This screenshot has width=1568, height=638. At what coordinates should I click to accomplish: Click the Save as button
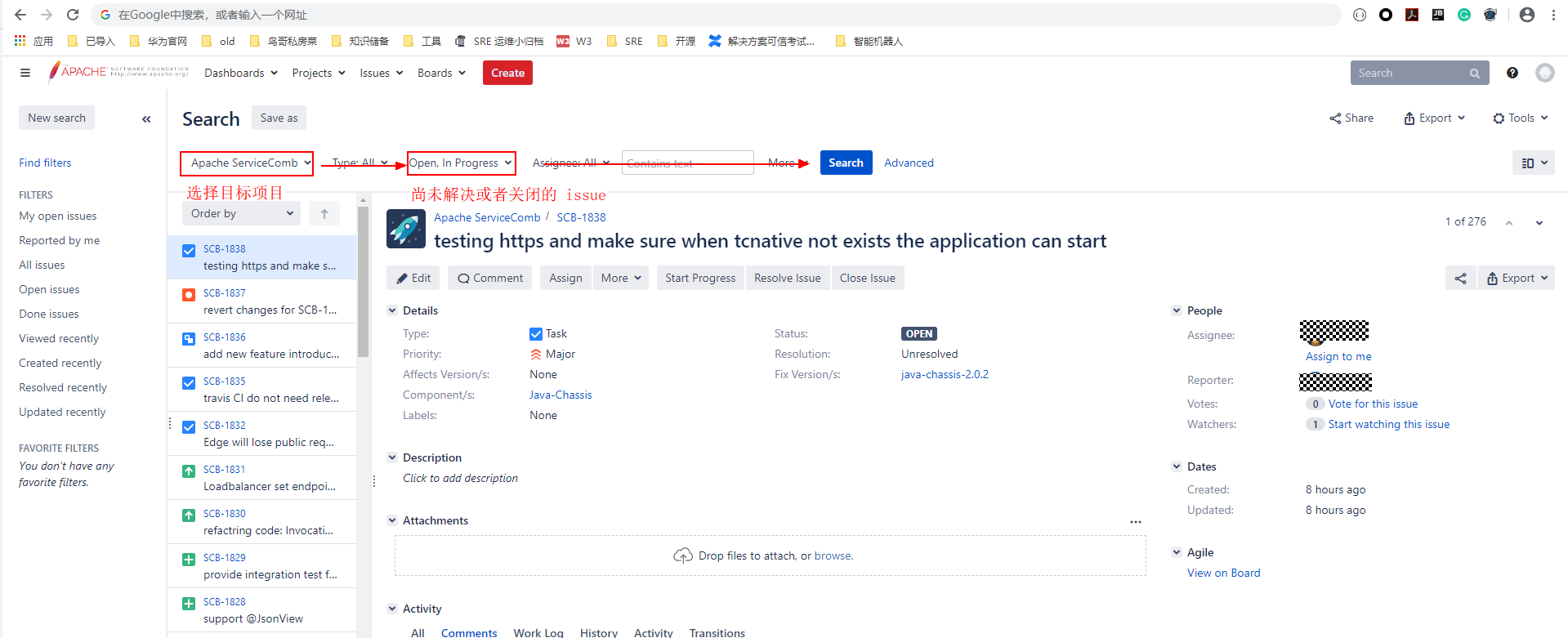click(279, 118)
